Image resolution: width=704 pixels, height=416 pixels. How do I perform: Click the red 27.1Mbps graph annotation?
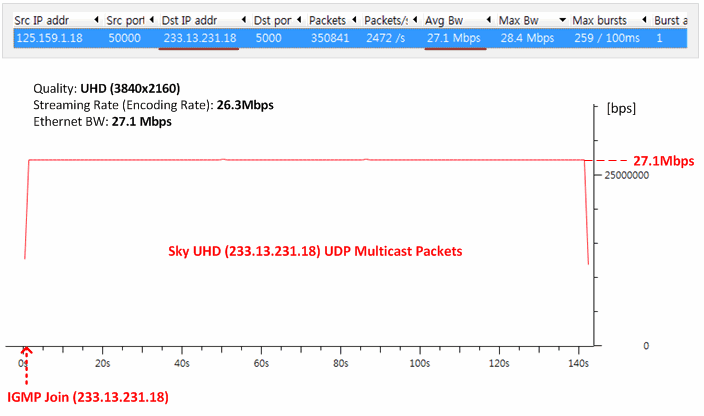tap(664, 161)
